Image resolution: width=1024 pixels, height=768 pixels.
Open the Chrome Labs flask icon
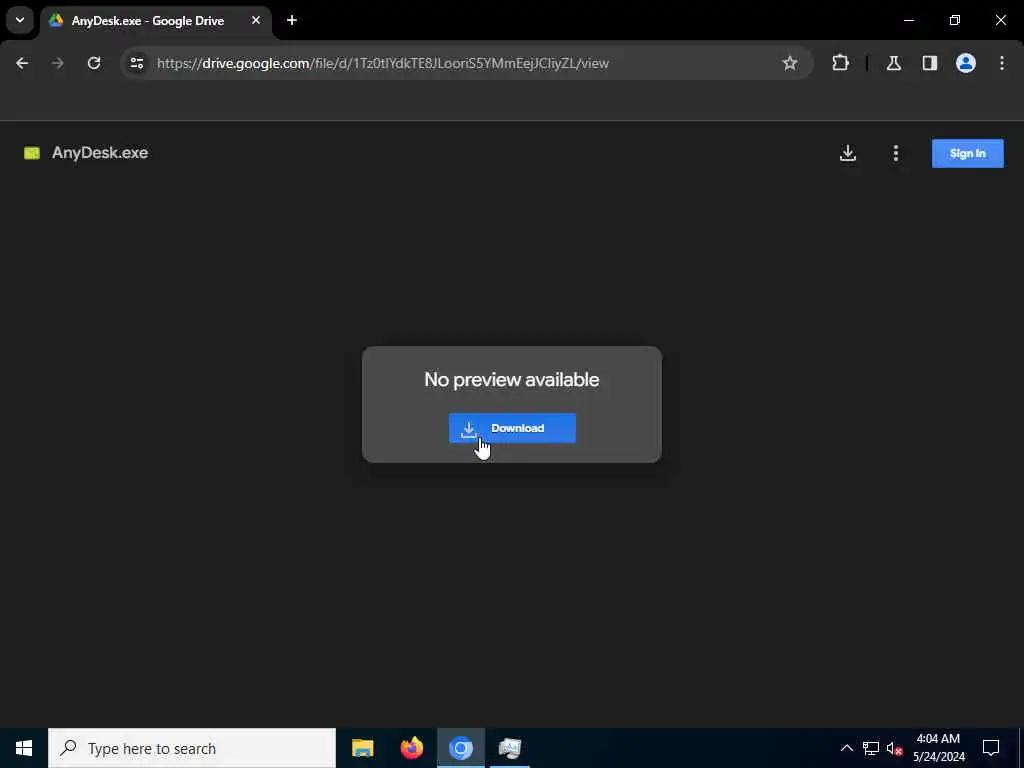click(893, 63)
